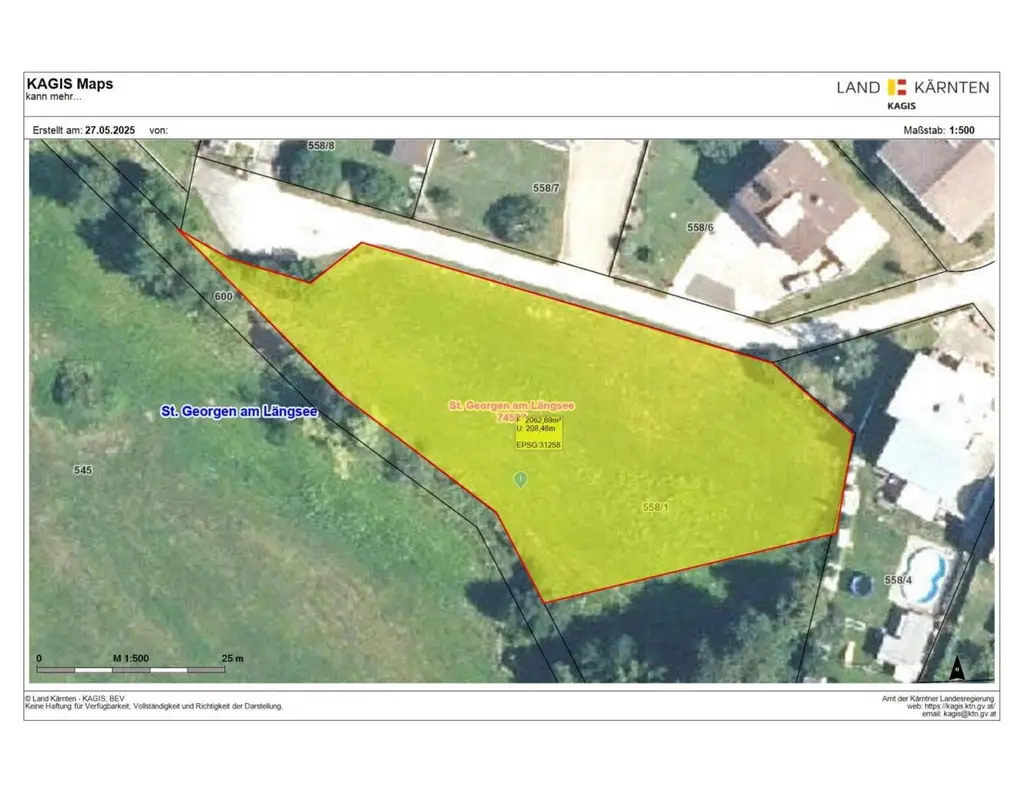Screen dimensions: 1024x792
Task: Select parcel label 558/6
Action: click(x=700, y=227)
